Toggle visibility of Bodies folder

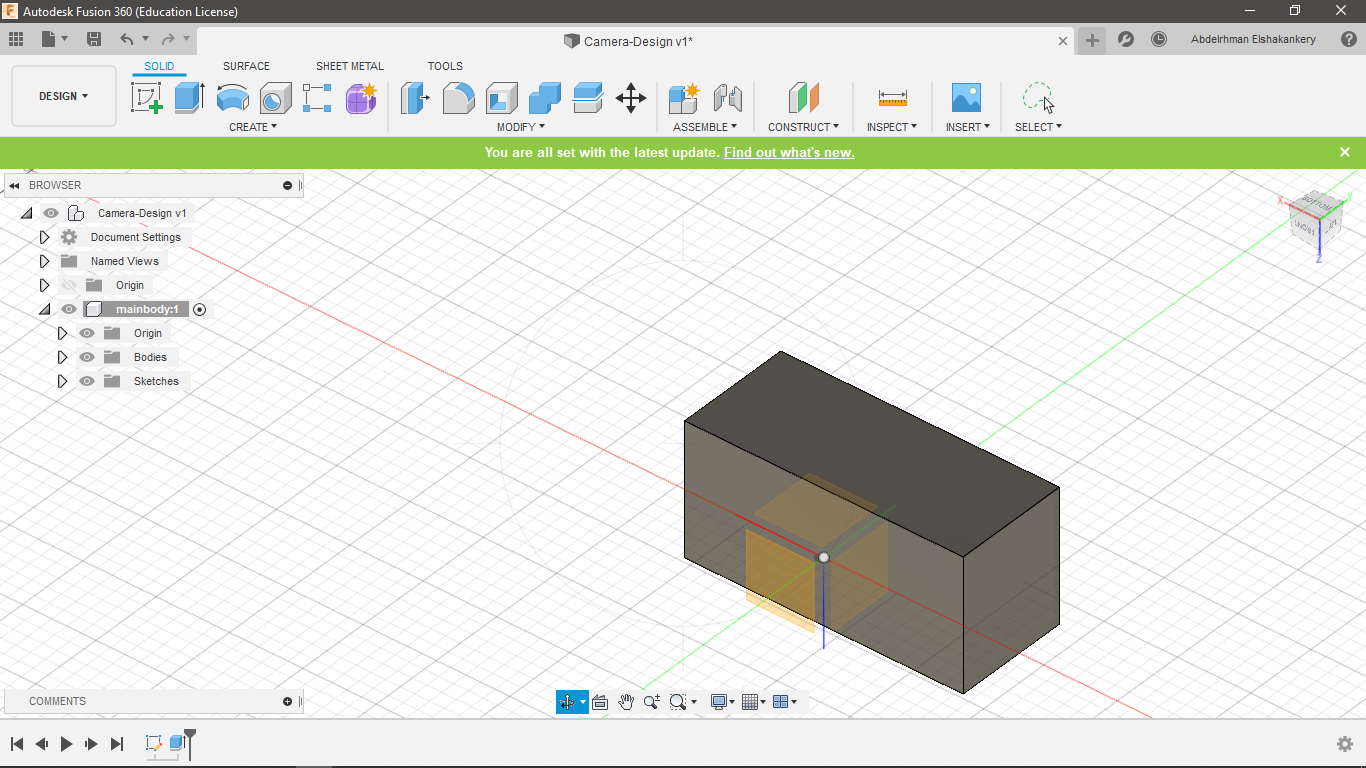87,357
